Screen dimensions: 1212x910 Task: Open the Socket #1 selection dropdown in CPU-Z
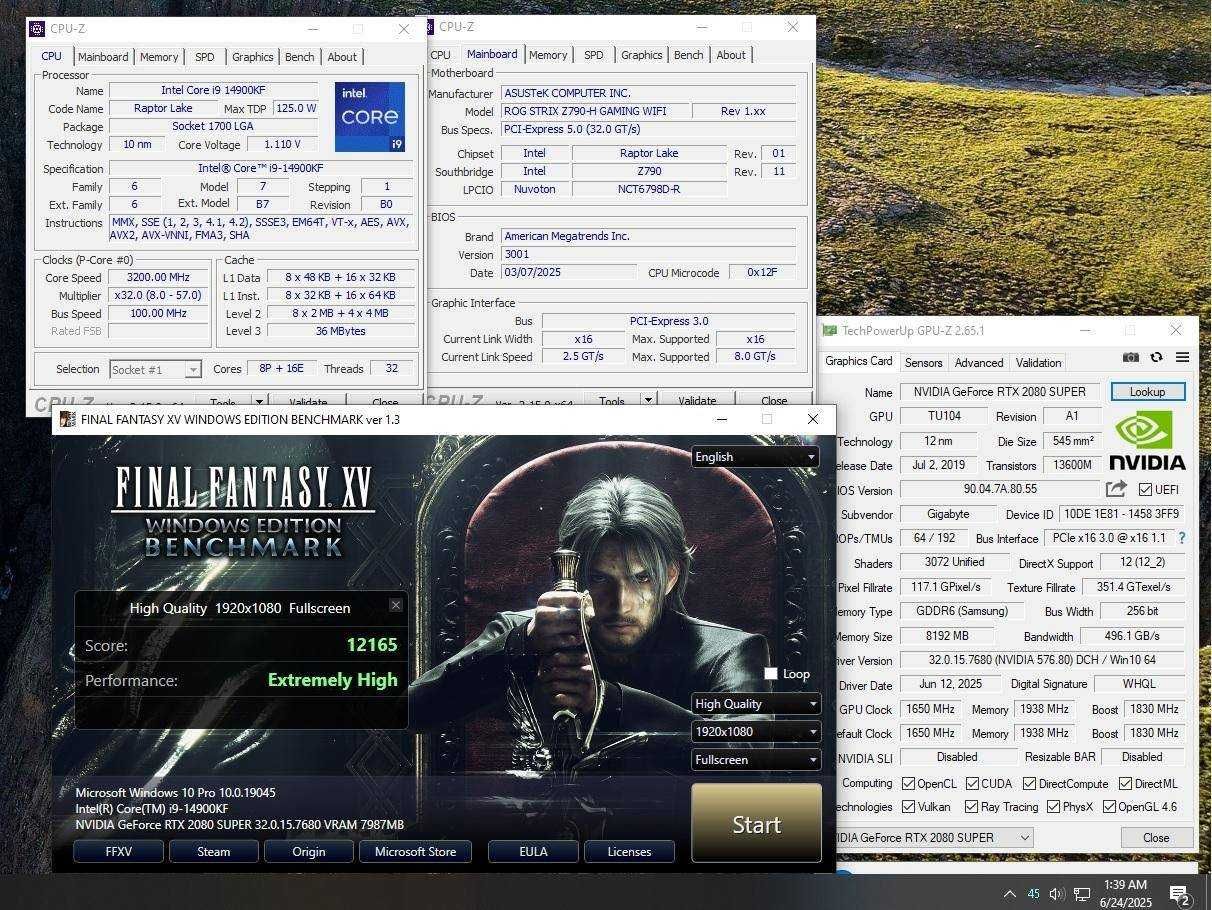click(155, 369)
